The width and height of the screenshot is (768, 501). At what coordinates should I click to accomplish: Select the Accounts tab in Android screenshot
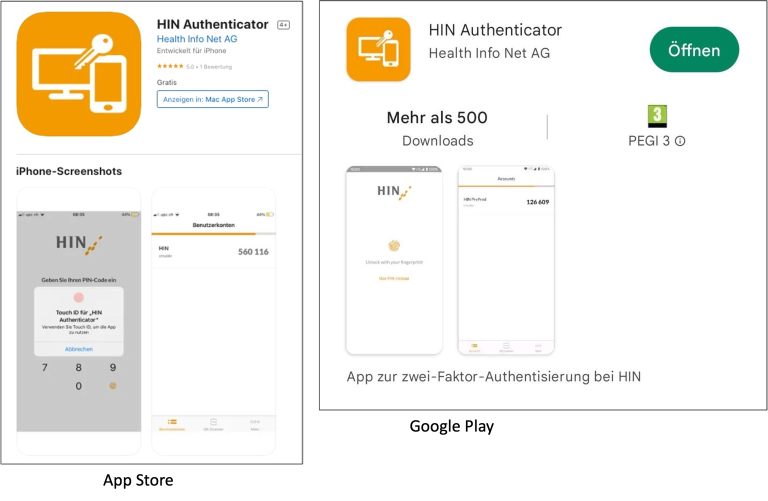pos(474,348)
